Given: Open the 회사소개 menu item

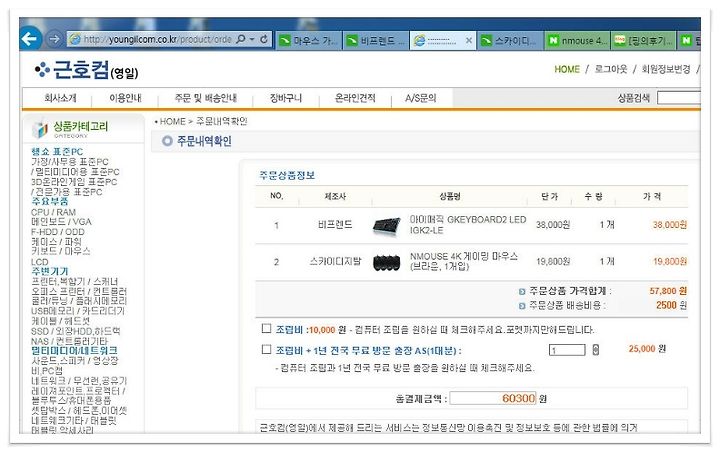Looking at the screenshot, I should tap(60, 98).
